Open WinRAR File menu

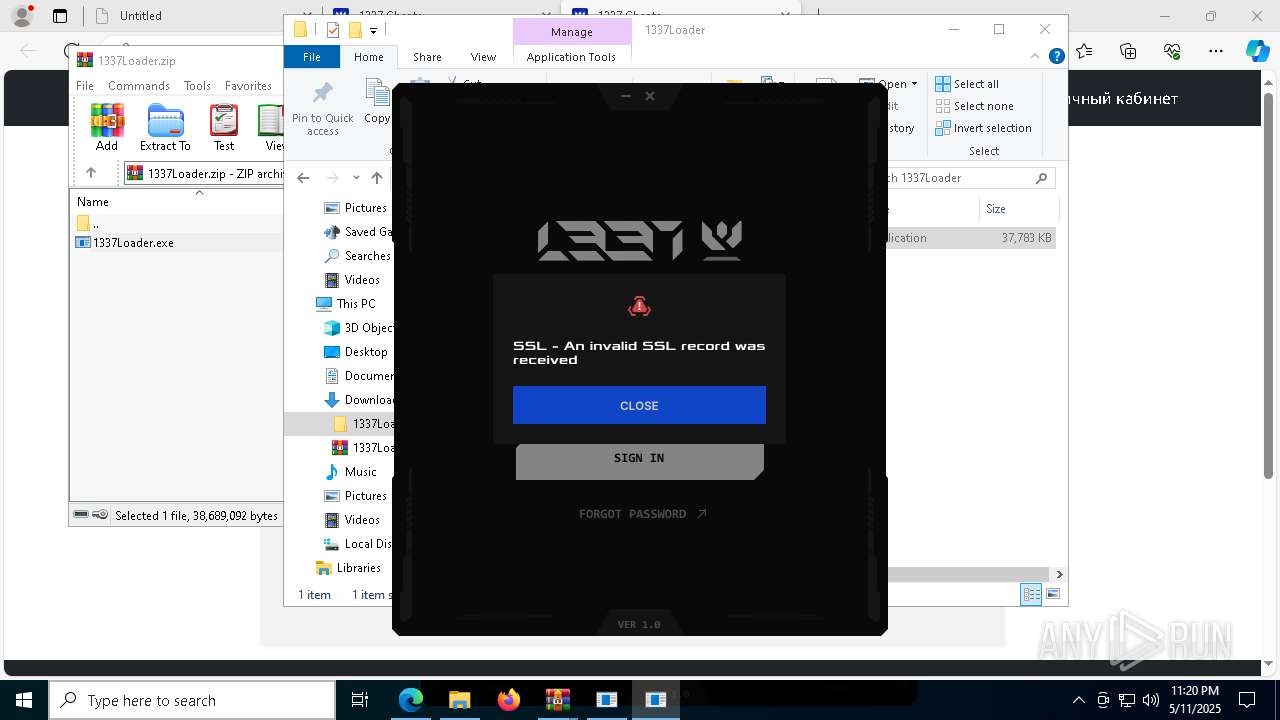pos(85,86)
